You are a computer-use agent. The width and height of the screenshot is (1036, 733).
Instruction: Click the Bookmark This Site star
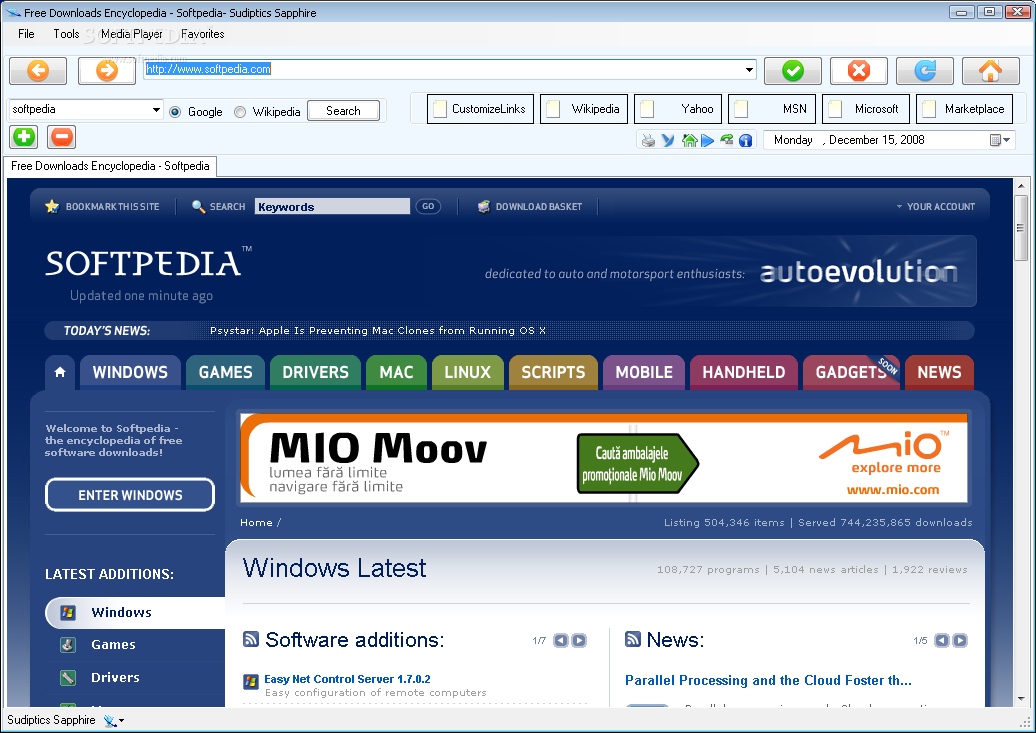(52, 206)
